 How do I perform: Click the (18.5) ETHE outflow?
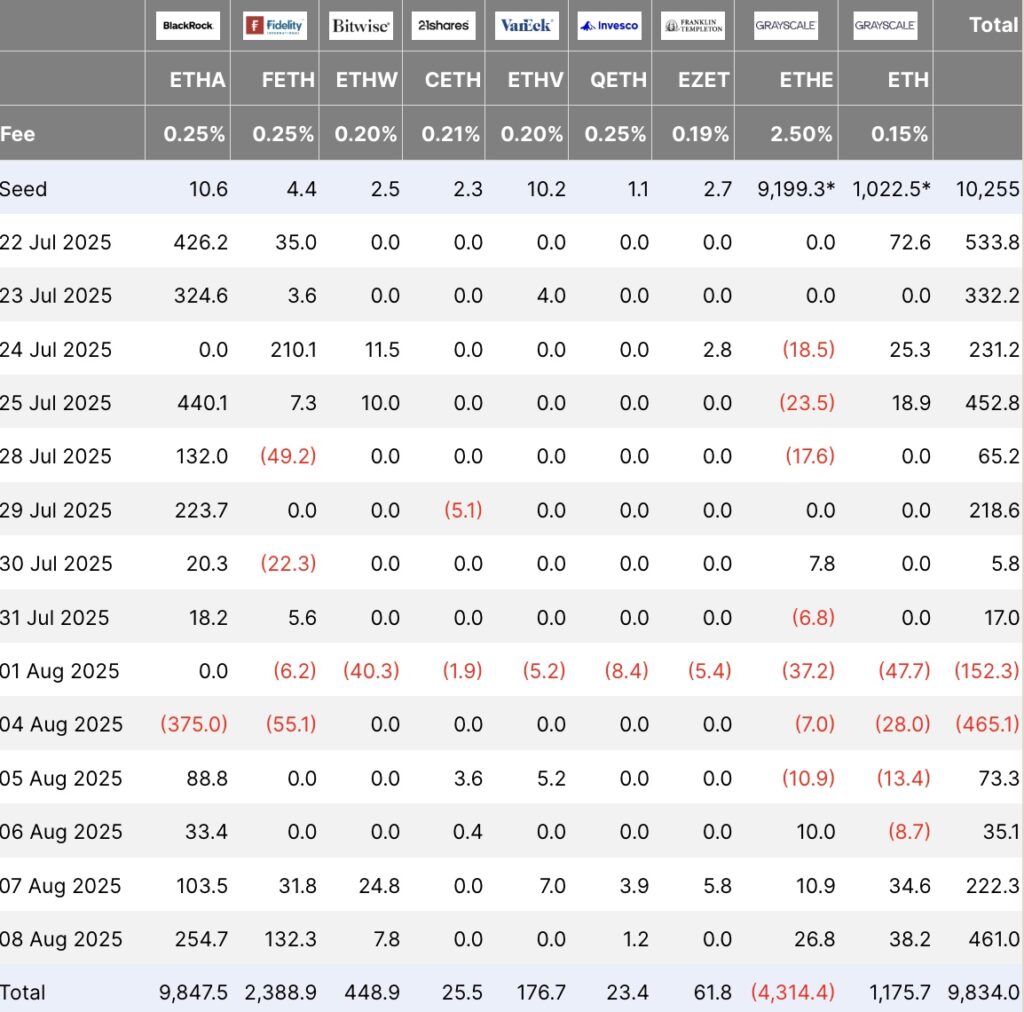[808, 350]
